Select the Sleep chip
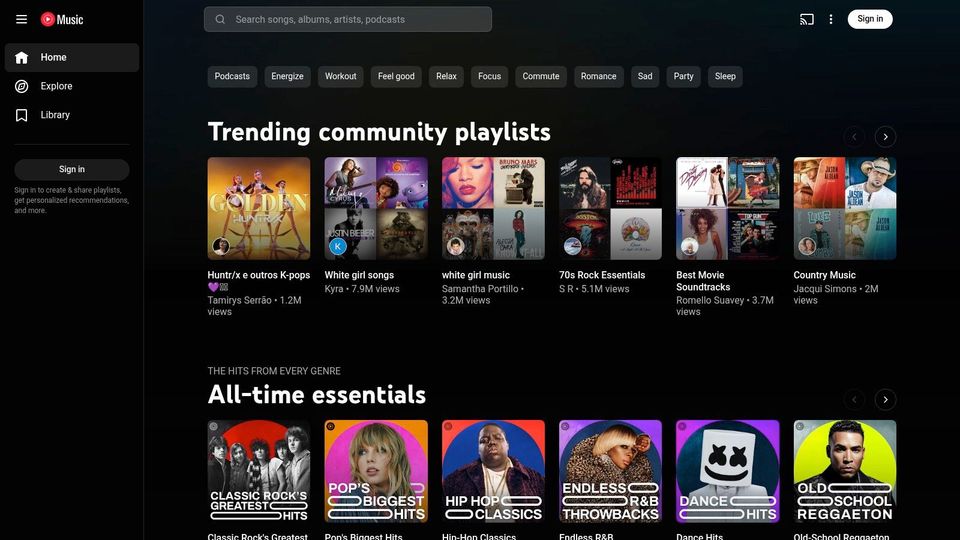 (725, 77)
